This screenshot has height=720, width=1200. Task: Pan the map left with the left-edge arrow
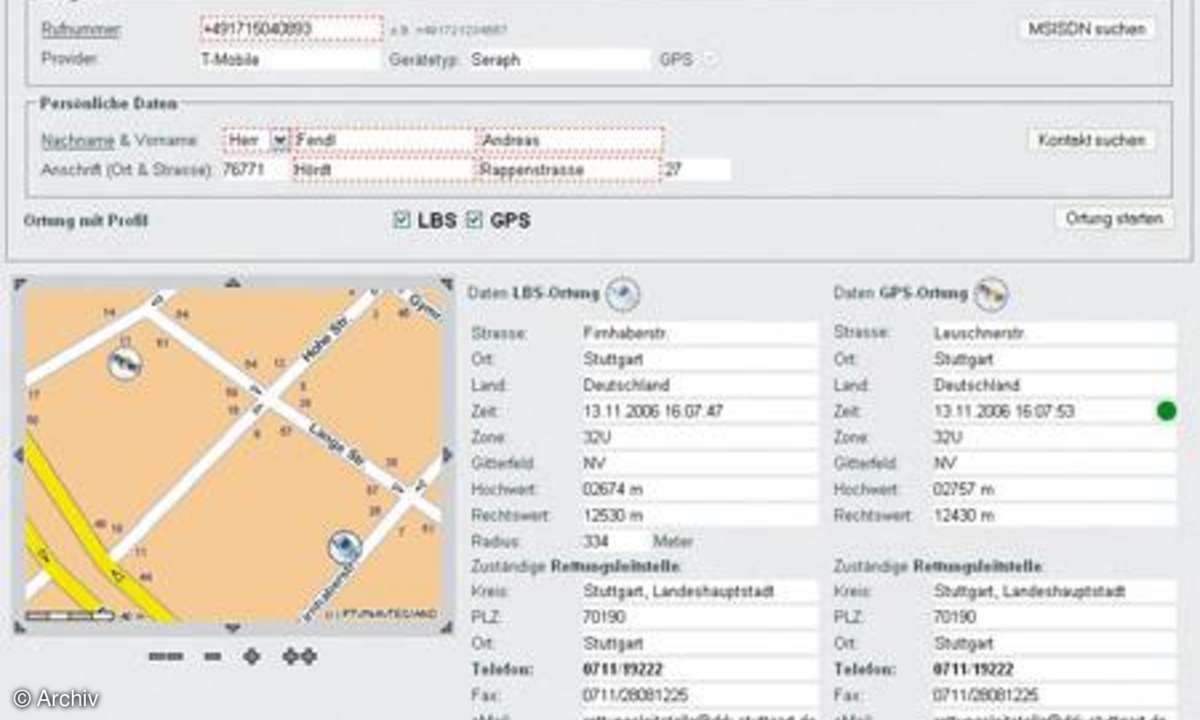tap(18, 455)
